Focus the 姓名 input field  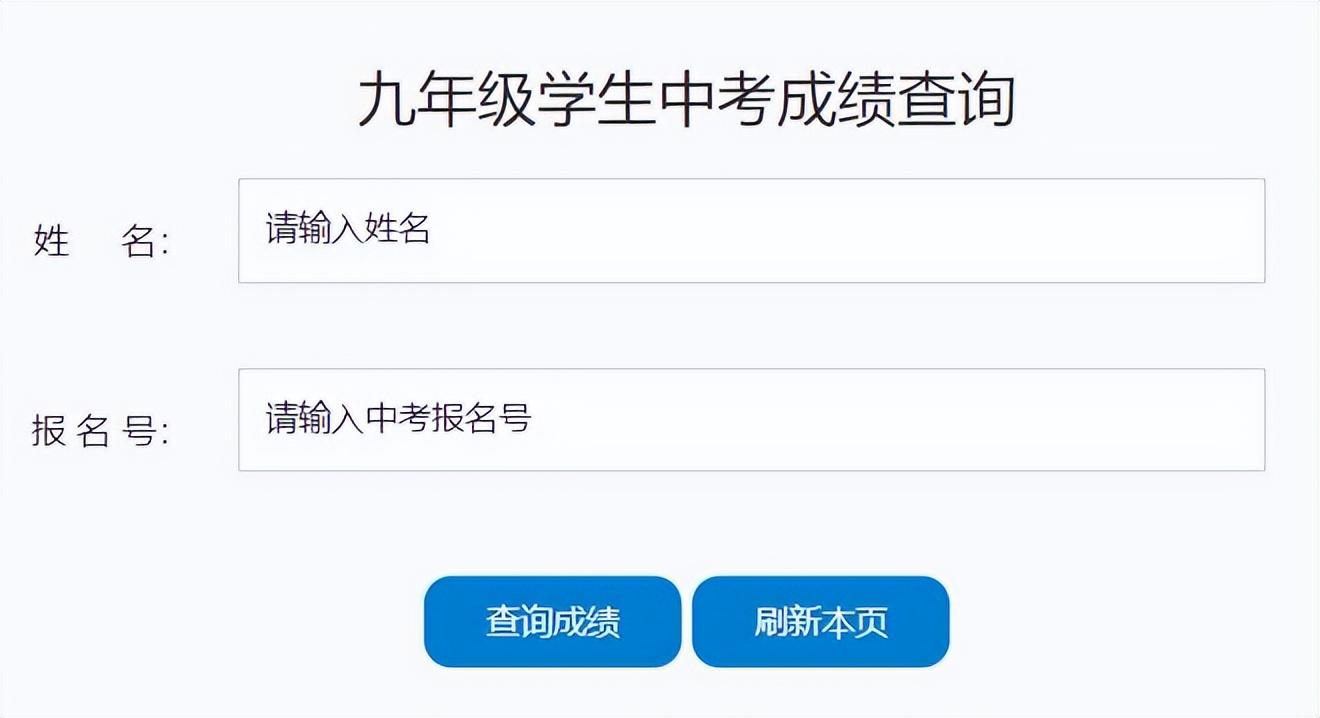(750, 231)
